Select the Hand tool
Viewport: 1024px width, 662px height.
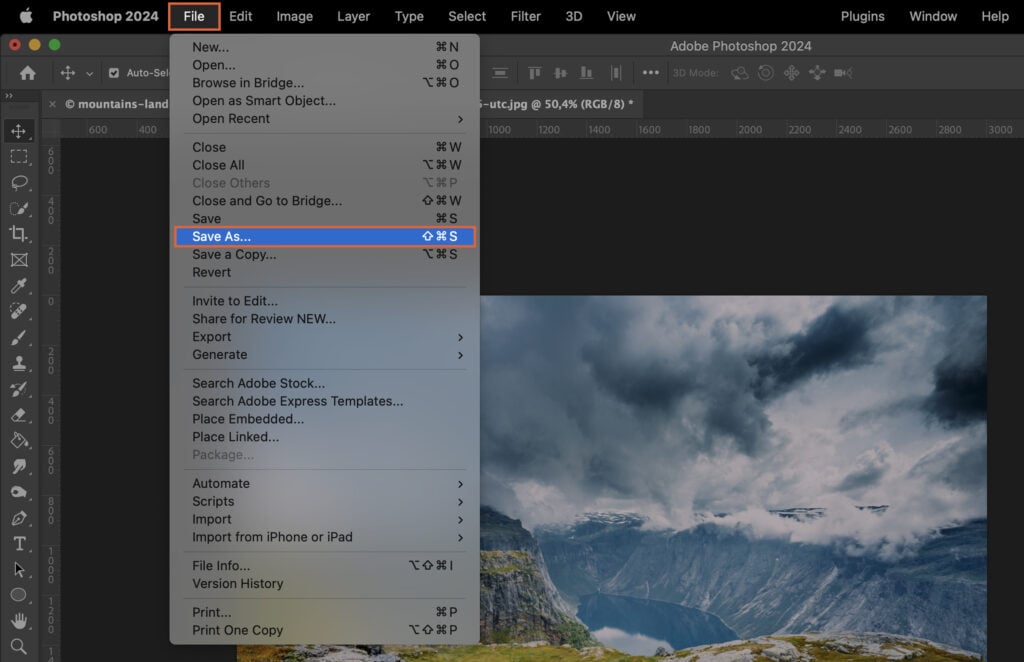(x=20, y=620)
